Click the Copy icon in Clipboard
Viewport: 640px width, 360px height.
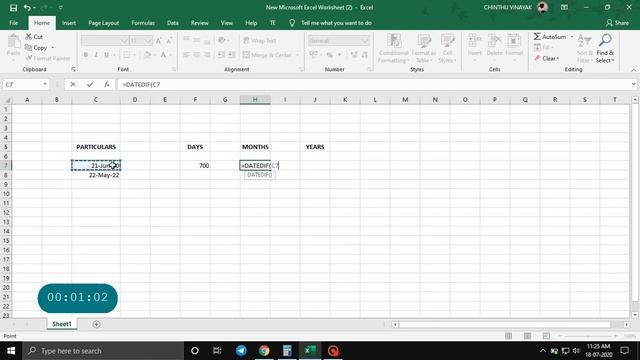(x=29, y=48)
